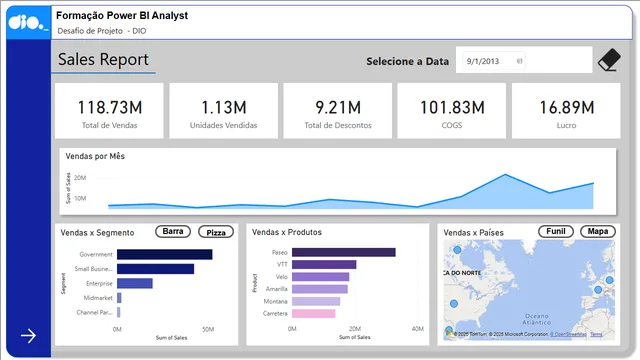Select the Amarilla product bar
Viewport: 640px width, 360px height.
(x=320, y=289)
